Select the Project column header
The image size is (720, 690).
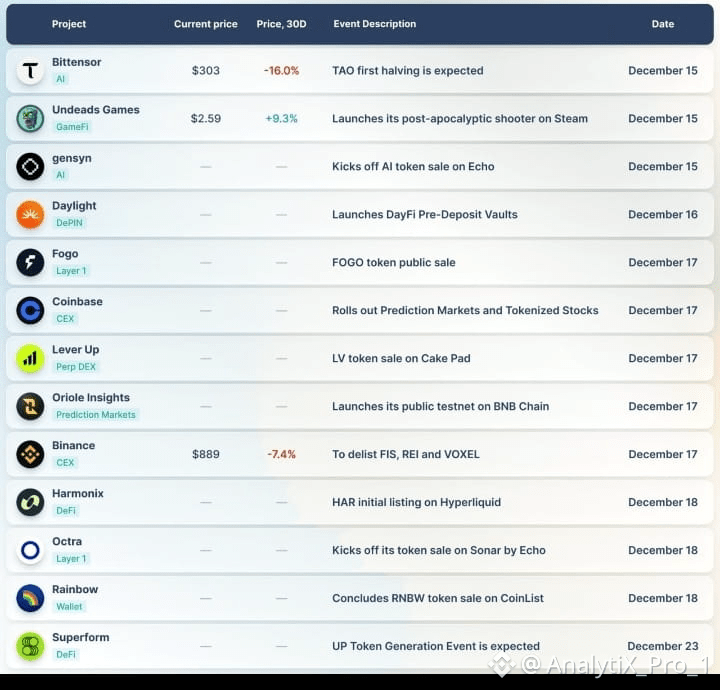click(69, 24)
